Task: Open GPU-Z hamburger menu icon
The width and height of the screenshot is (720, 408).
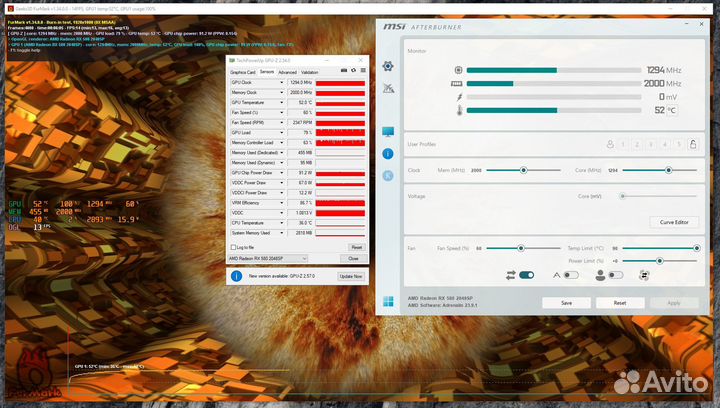Action: point(363,70)
